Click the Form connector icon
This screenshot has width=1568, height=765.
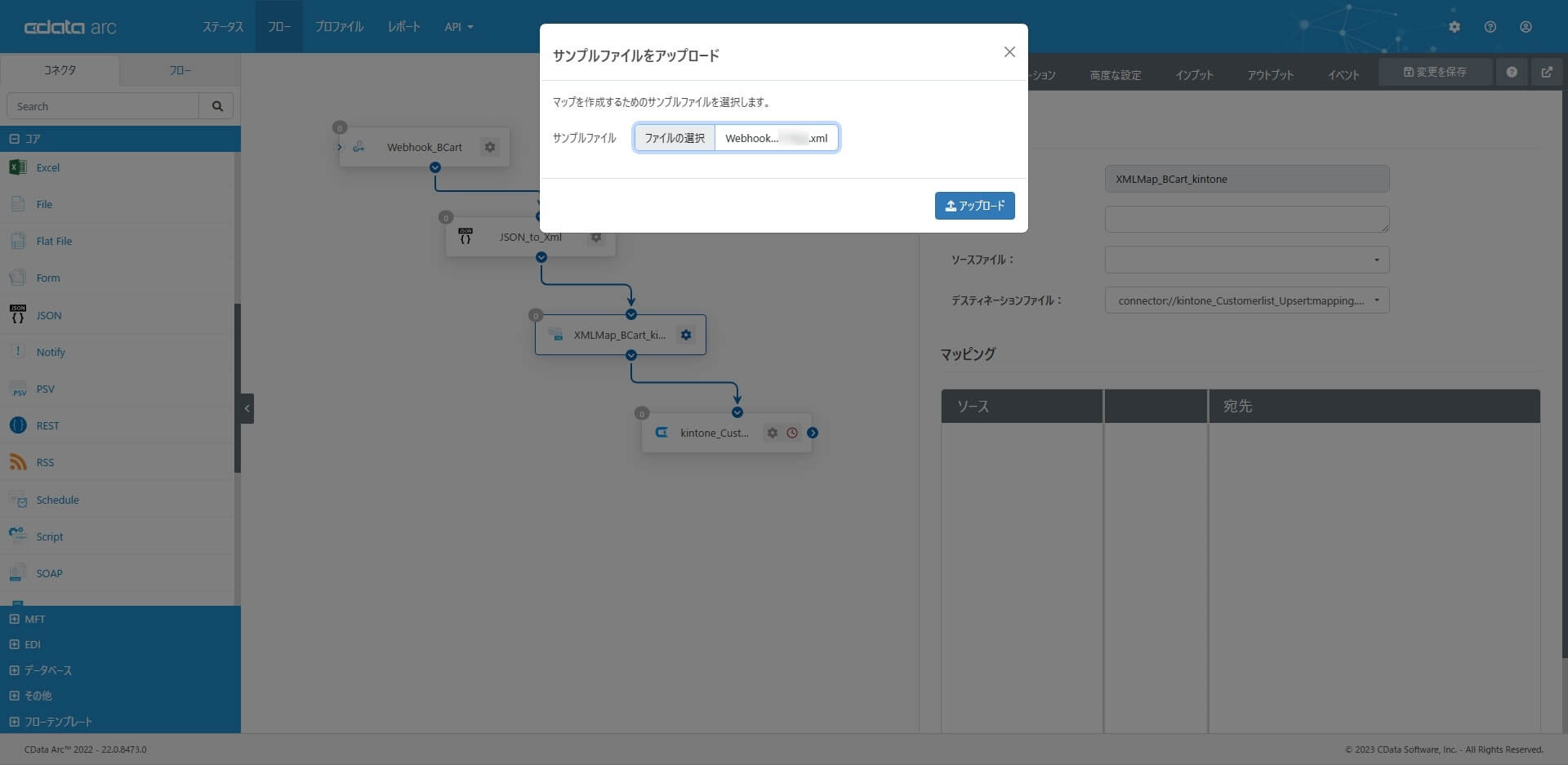coord(17,278)
